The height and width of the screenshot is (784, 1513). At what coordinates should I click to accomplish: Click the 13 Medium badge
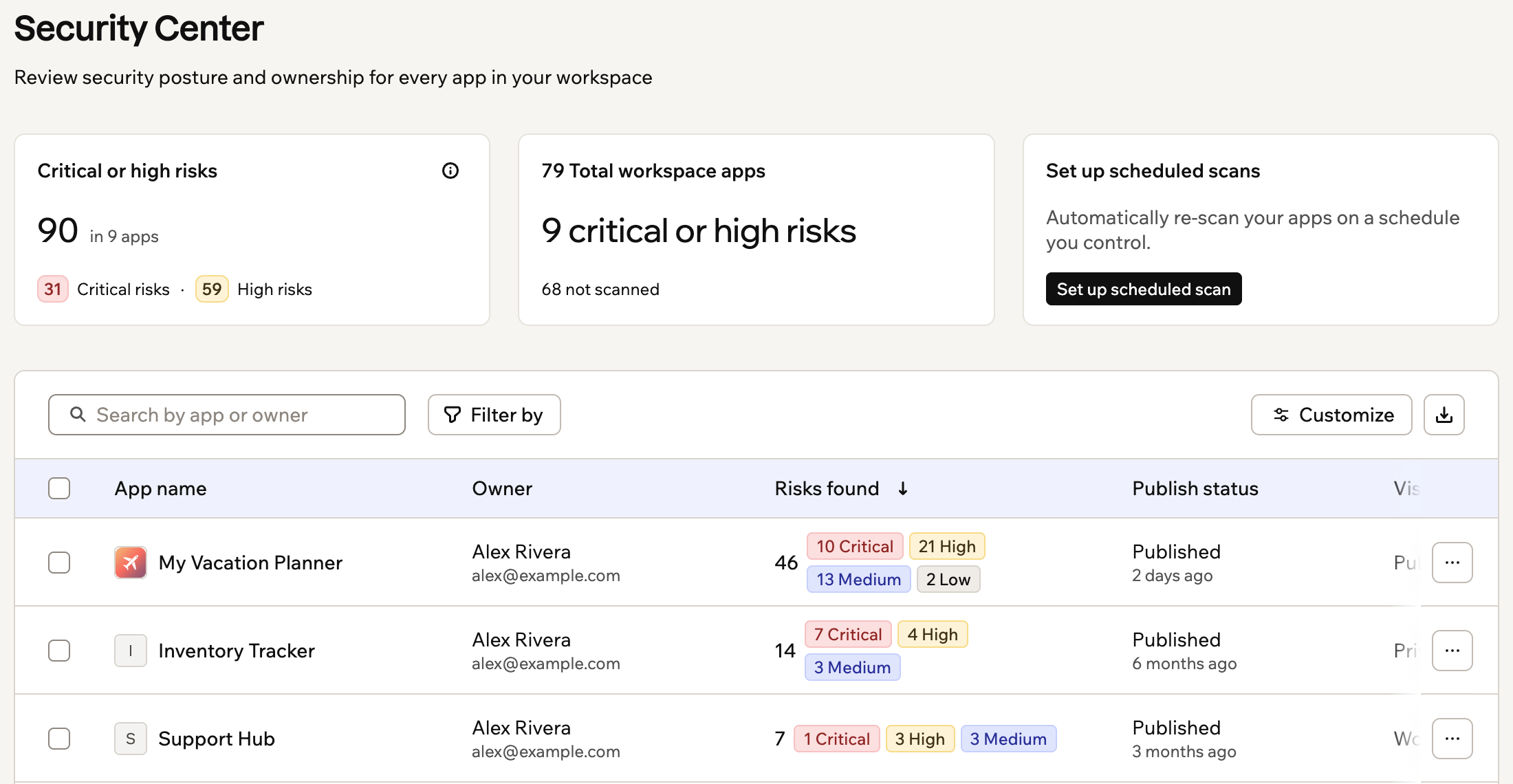(859, 579)
